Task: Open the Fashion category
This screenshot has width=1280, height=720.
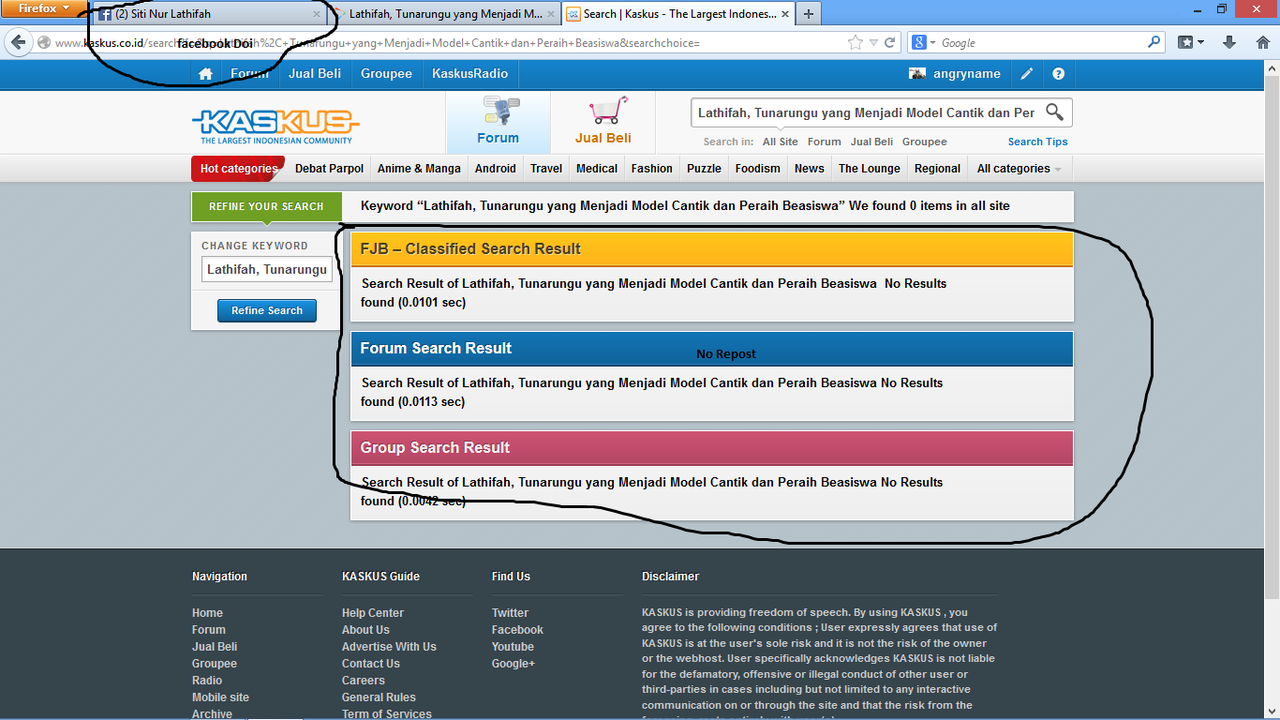Action: tap(652, 169)
